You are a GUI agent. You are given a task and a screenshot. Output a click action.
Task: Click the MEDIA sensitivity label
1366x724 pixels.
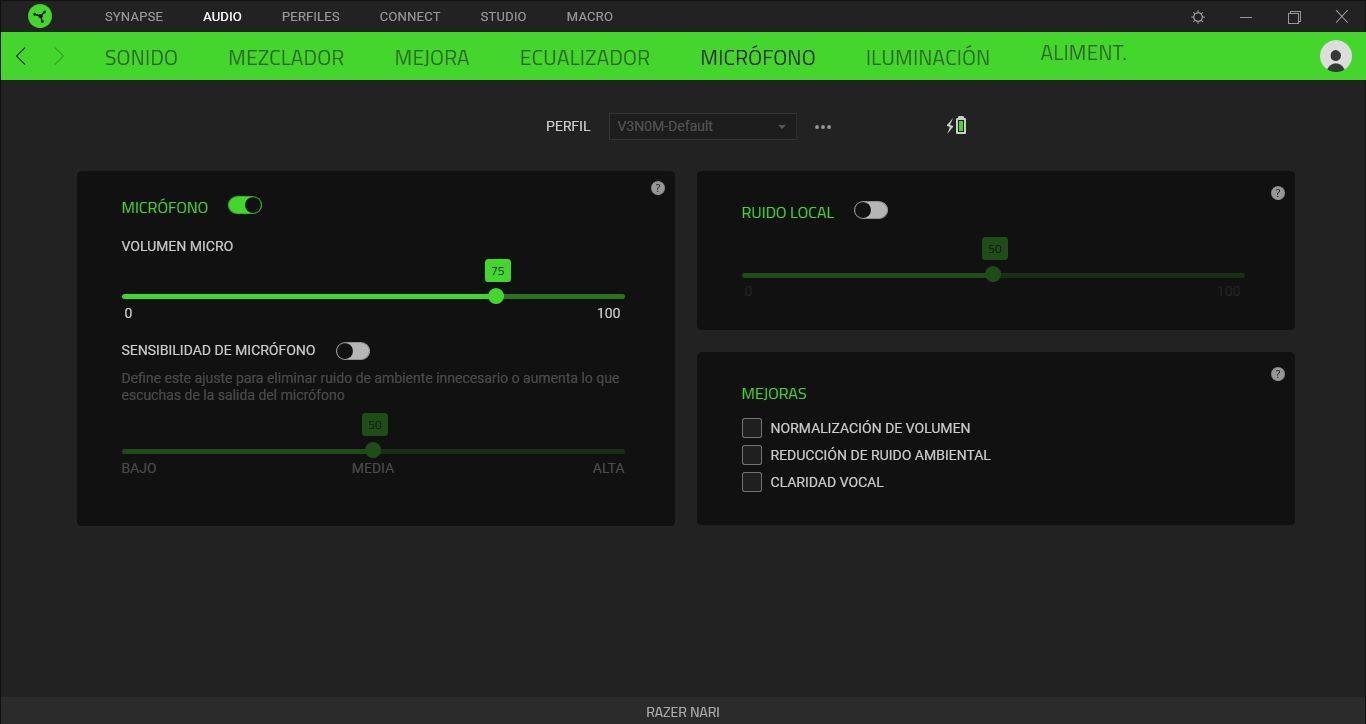click(373, 468)
